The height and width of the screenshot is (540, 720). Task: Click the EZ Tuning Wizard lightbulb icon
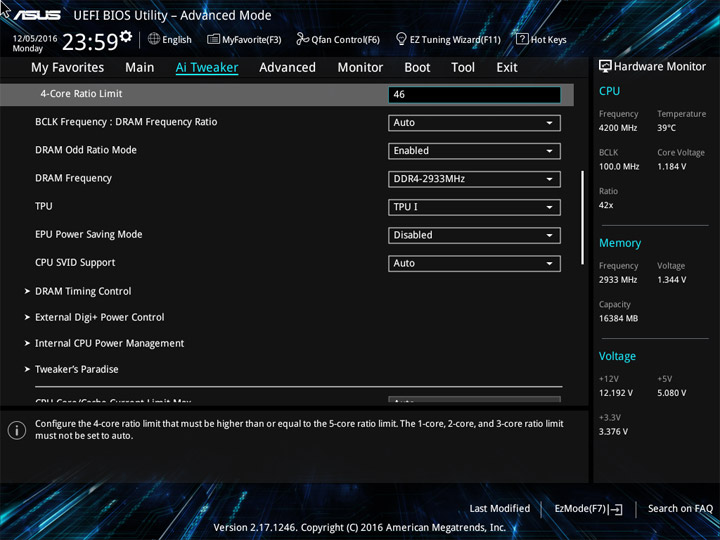pyautogui.click(x=401, y=39)
